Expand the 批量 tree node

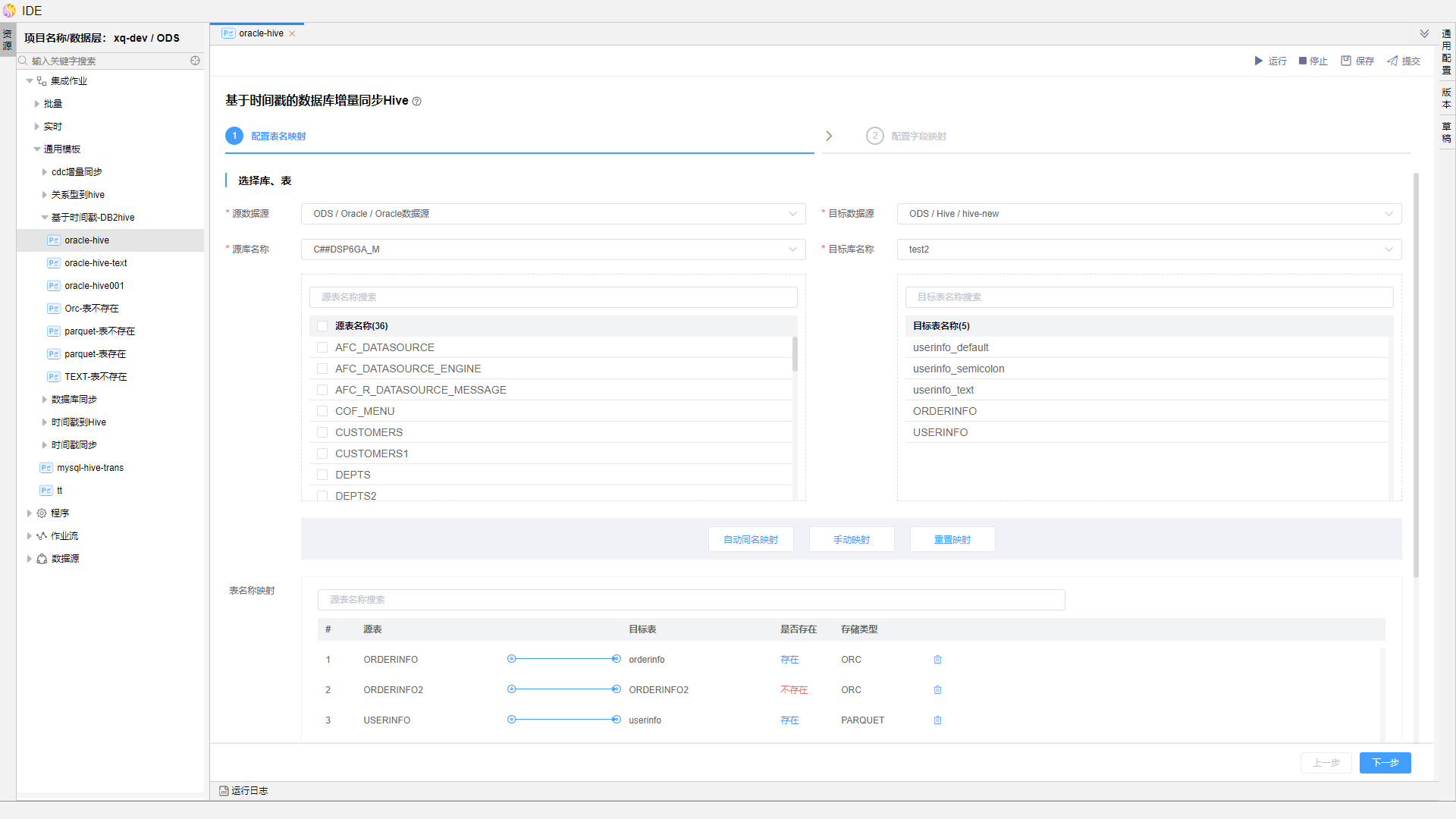(36, 104)
